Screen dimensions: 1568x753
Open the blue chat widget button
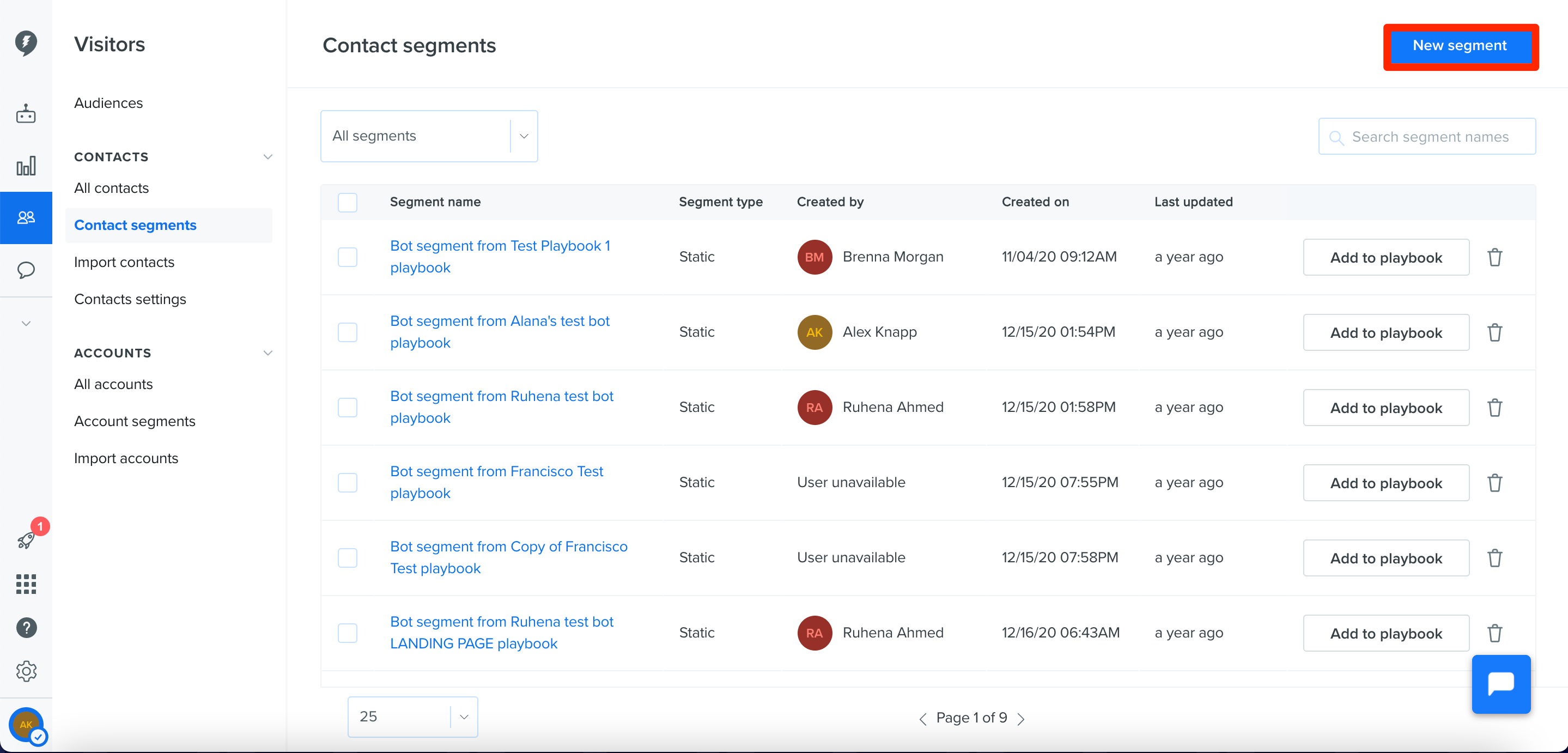(x=1501, y=684)
